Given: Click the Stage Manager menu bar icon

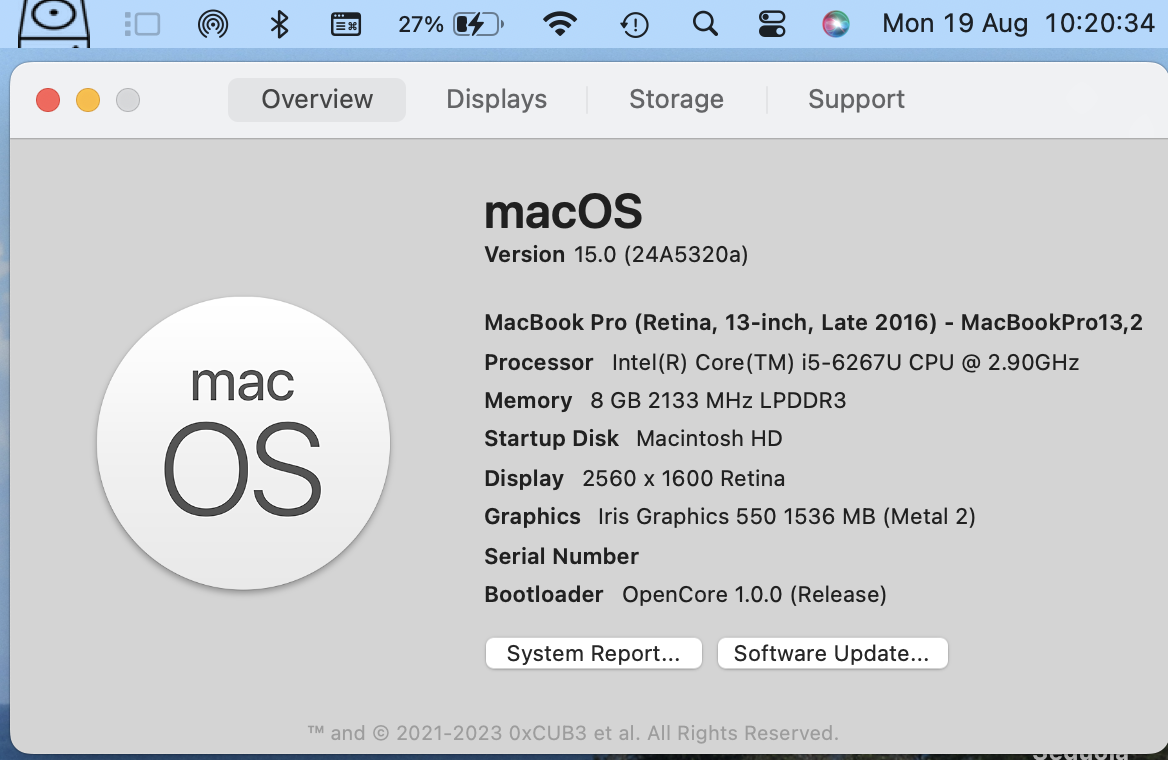Looking at the screenshot, I should tap(142, 24).
